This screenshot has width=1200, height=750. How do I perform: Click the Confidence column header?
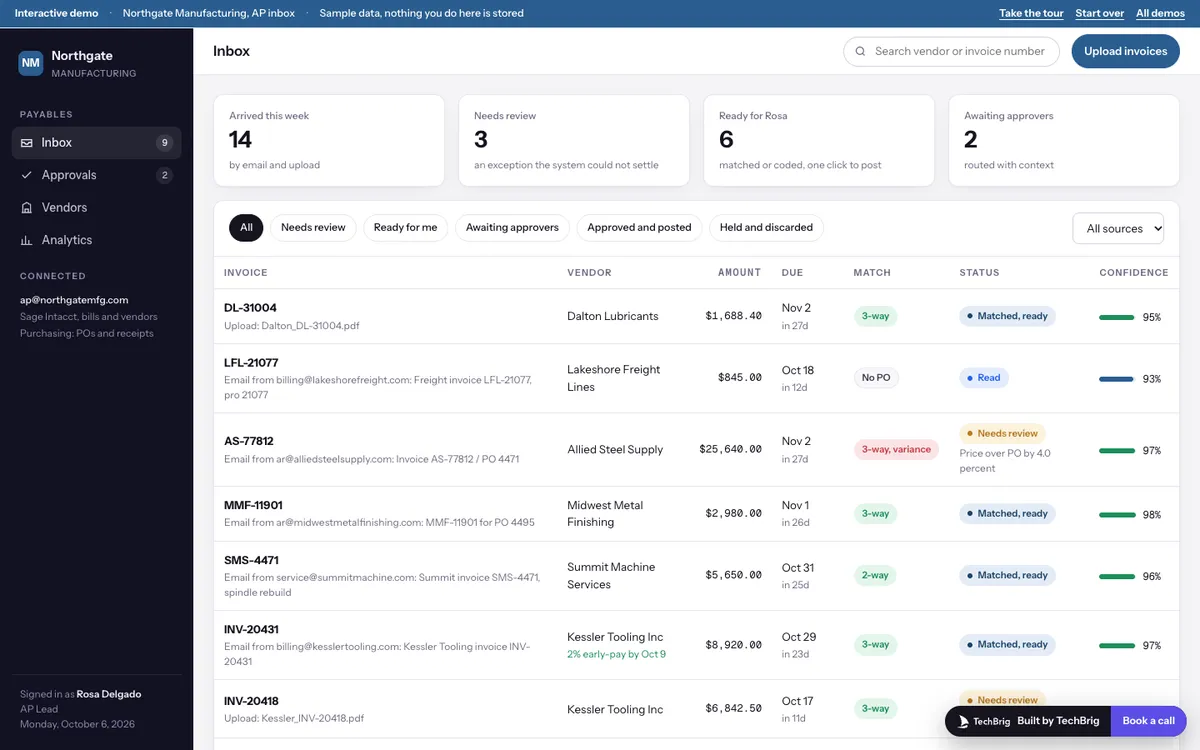pyautogui.click(x=1134, y=272)
